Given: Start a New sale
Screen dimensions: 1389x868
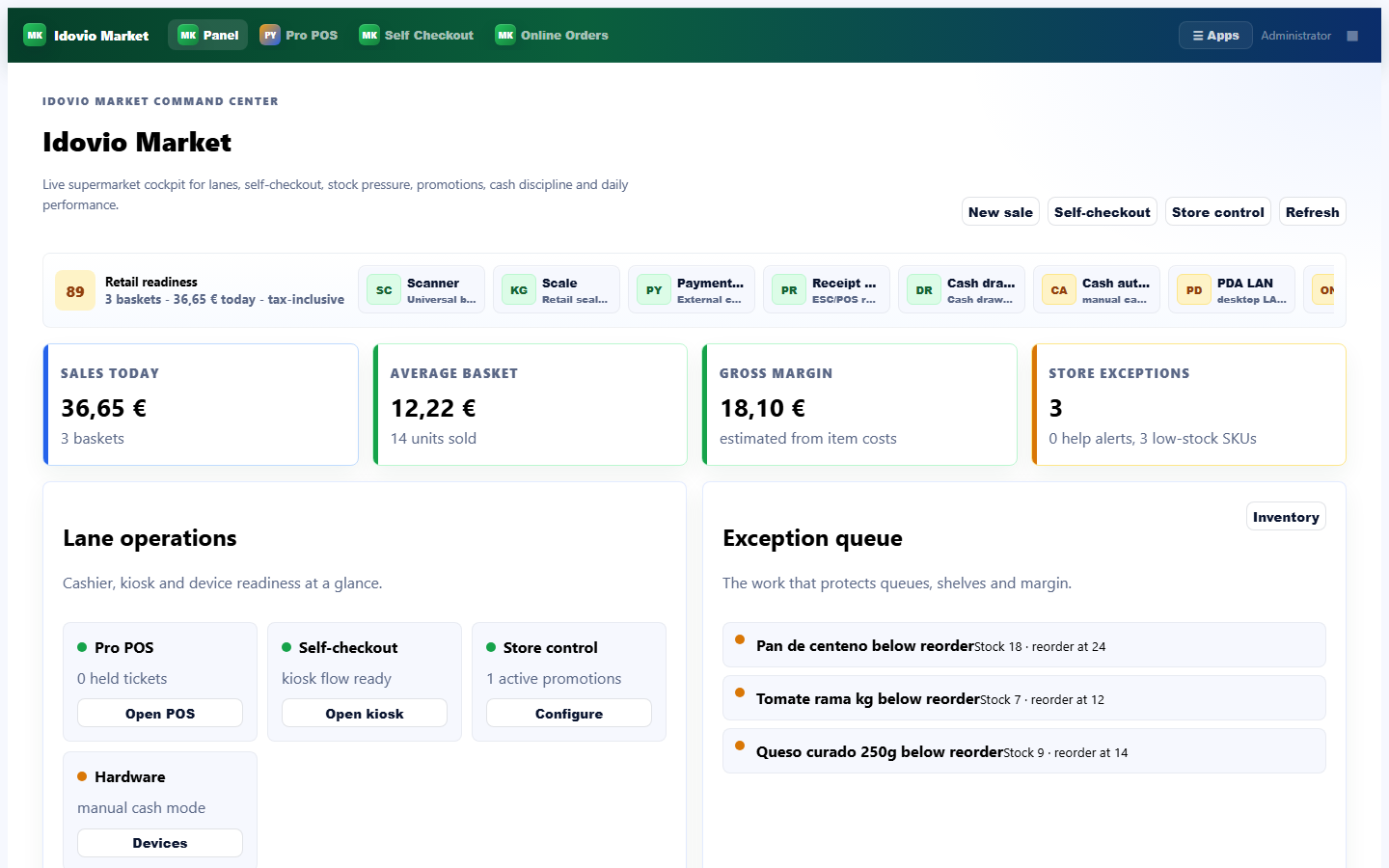Looking at the screenshot, I should [x=1000, y=212].
